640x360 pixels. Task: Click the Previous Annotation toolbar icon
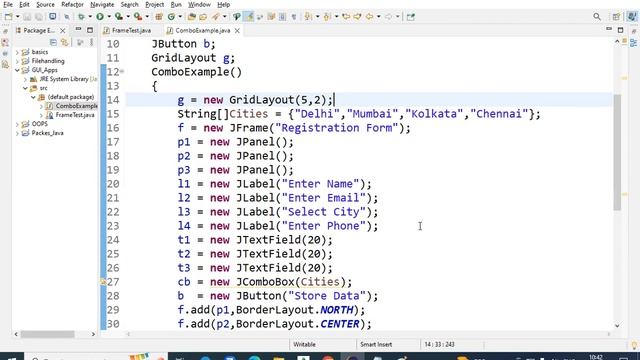click(327, 17)
